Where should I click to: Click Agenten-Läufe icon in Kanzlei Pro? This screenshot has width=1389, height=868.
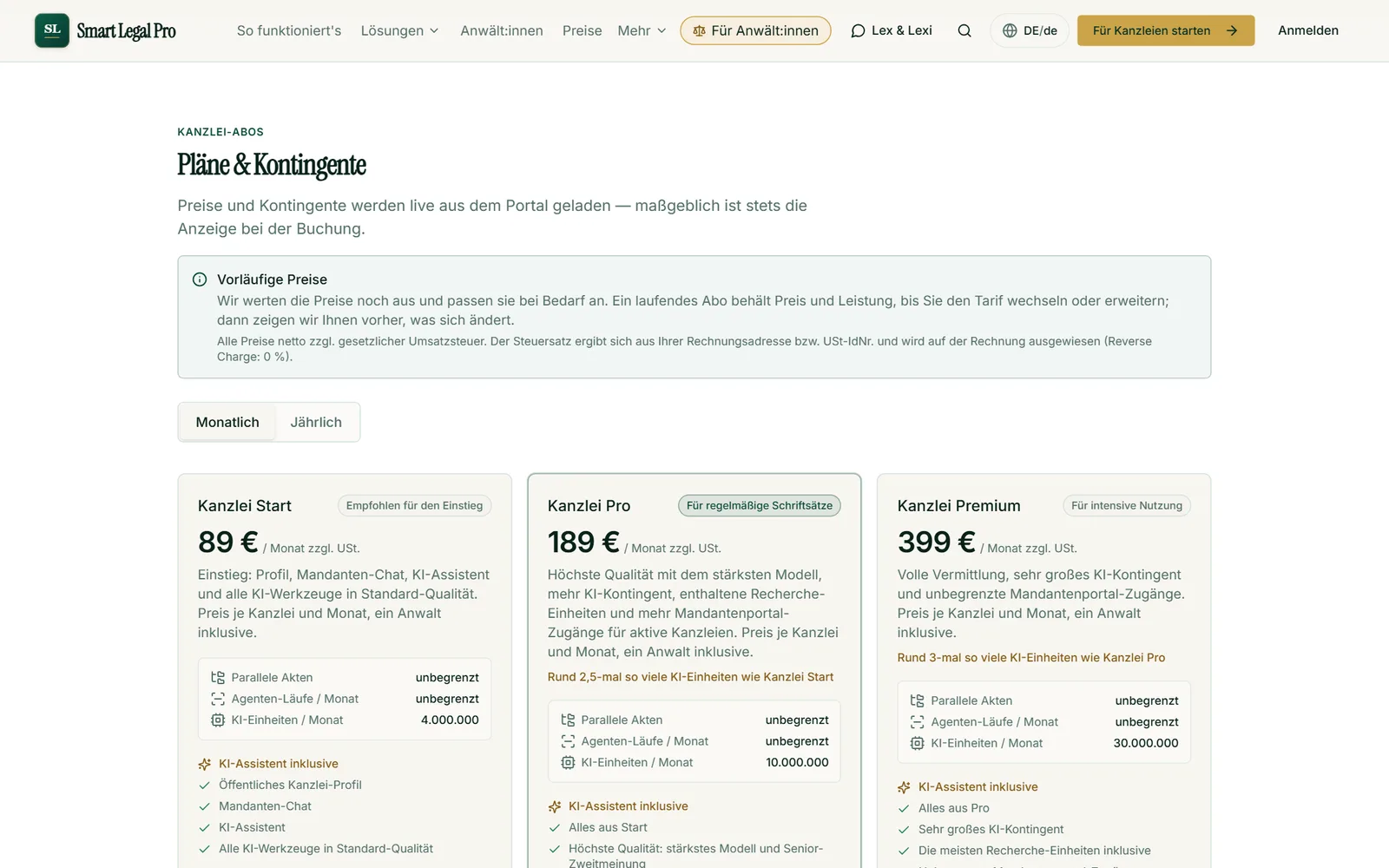click(568, 741)
